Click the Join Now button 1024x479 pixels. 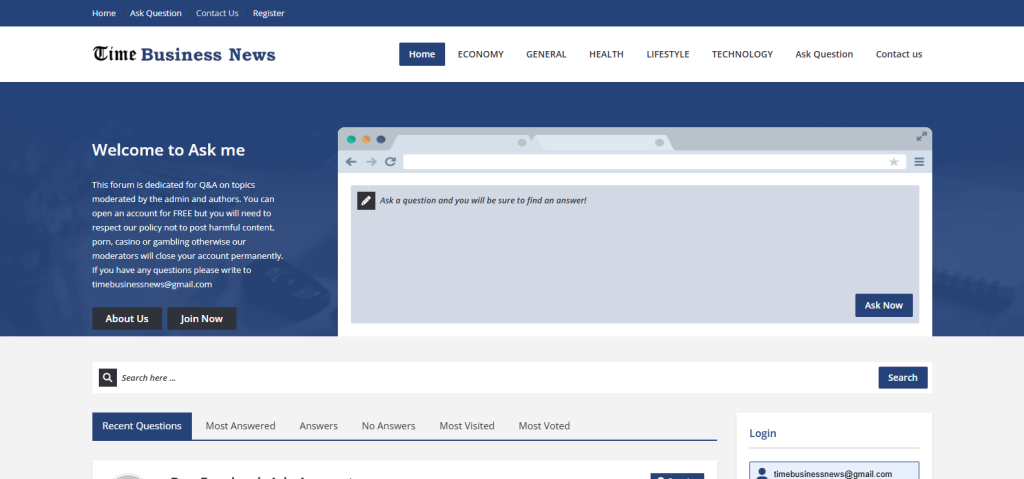point(202,319)
